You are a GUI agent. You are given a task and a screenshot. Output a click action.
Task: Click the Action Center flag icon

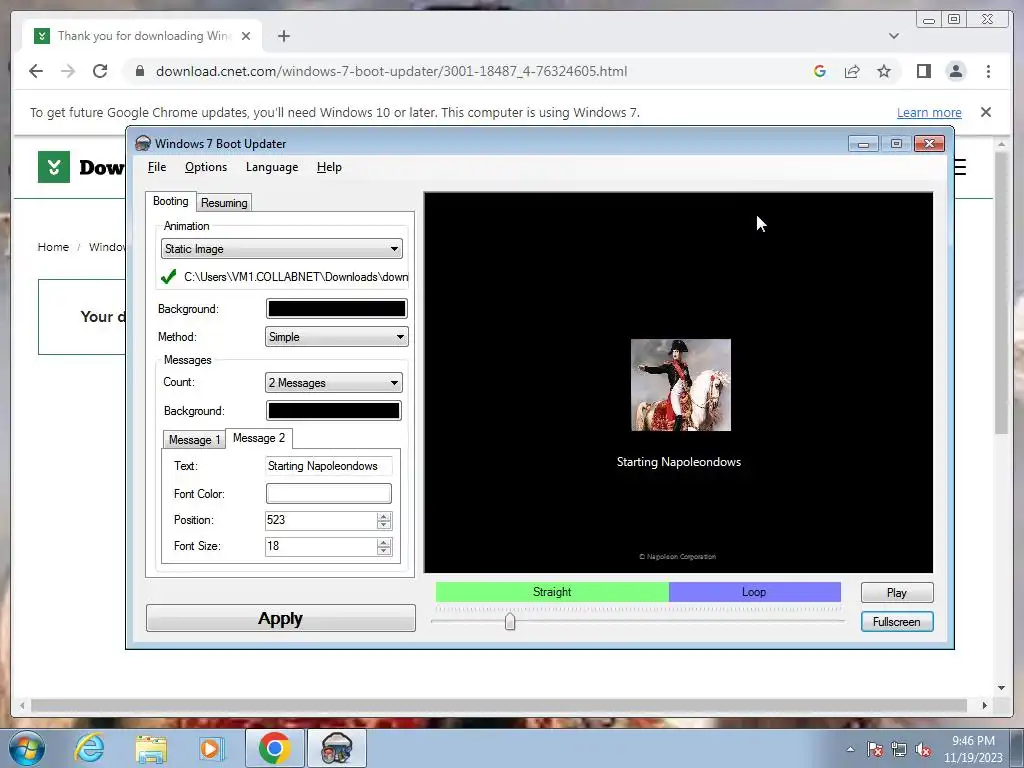(874, 749)
